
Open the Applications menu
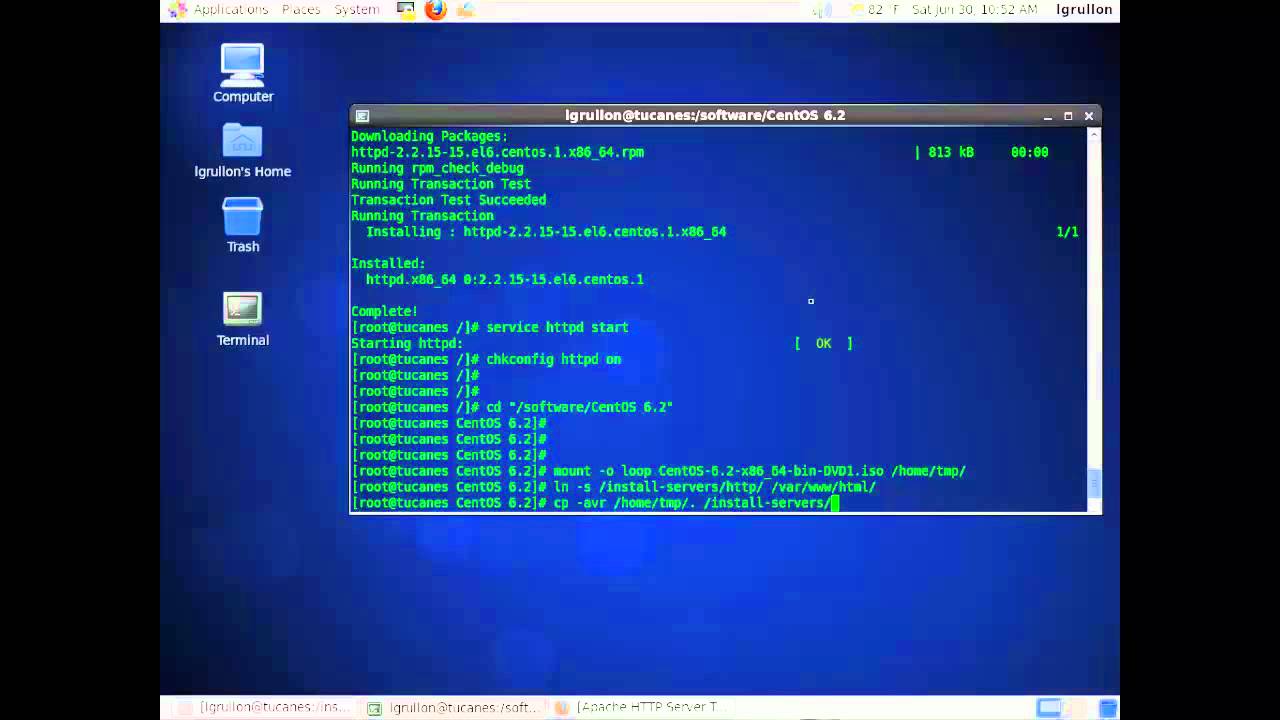pyautogui.click(x=219, y=10)
